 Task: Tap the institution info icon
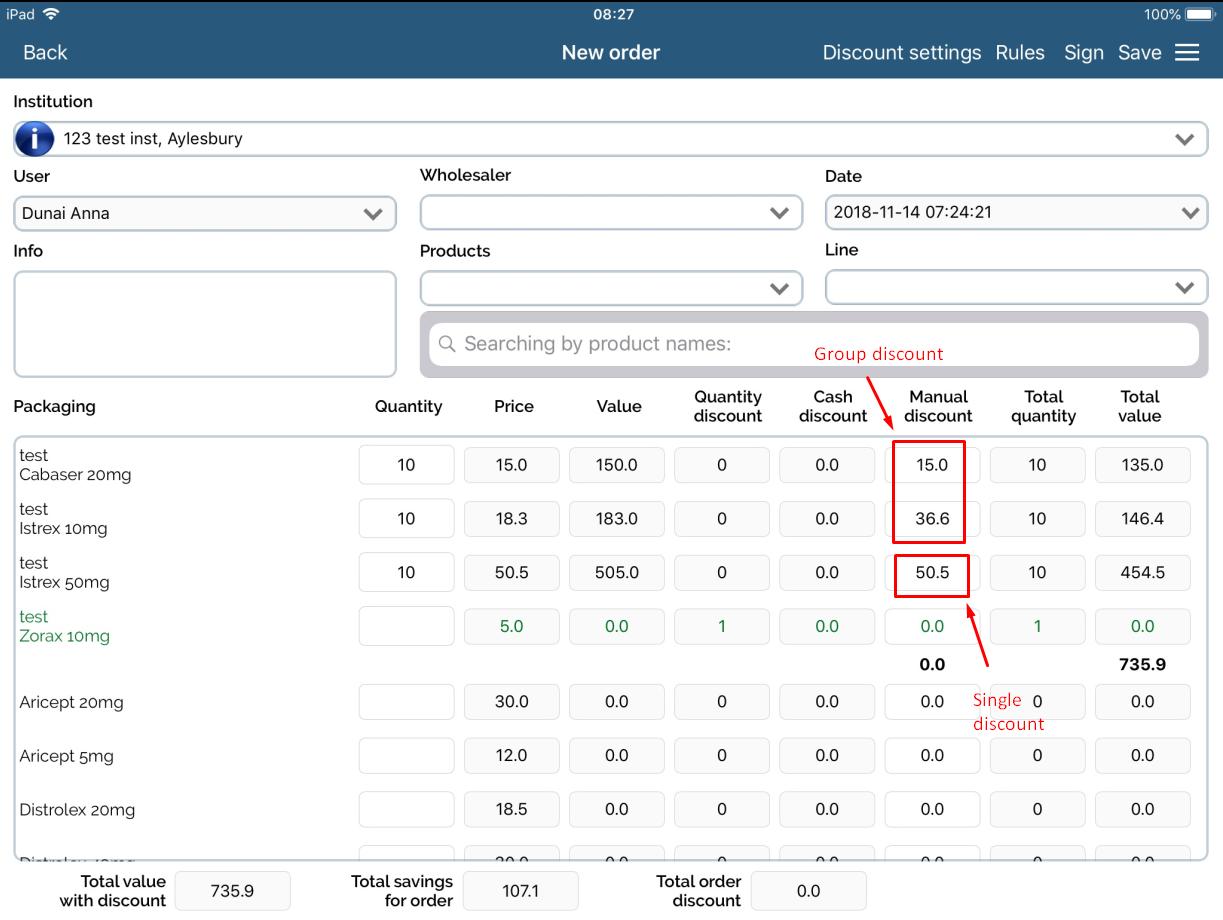pos(35,140)
